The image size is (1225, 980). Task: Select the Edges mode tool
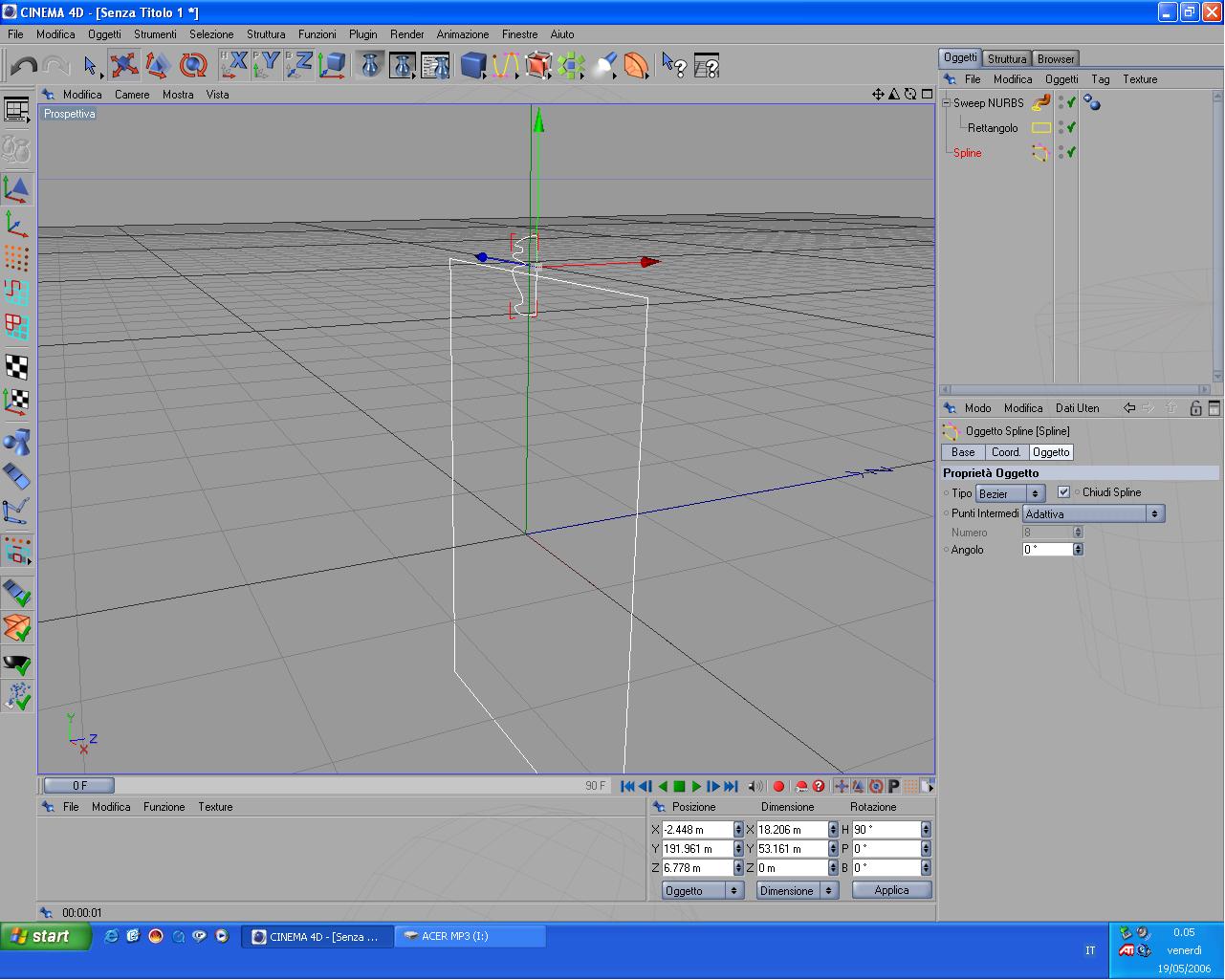[16, 293]
